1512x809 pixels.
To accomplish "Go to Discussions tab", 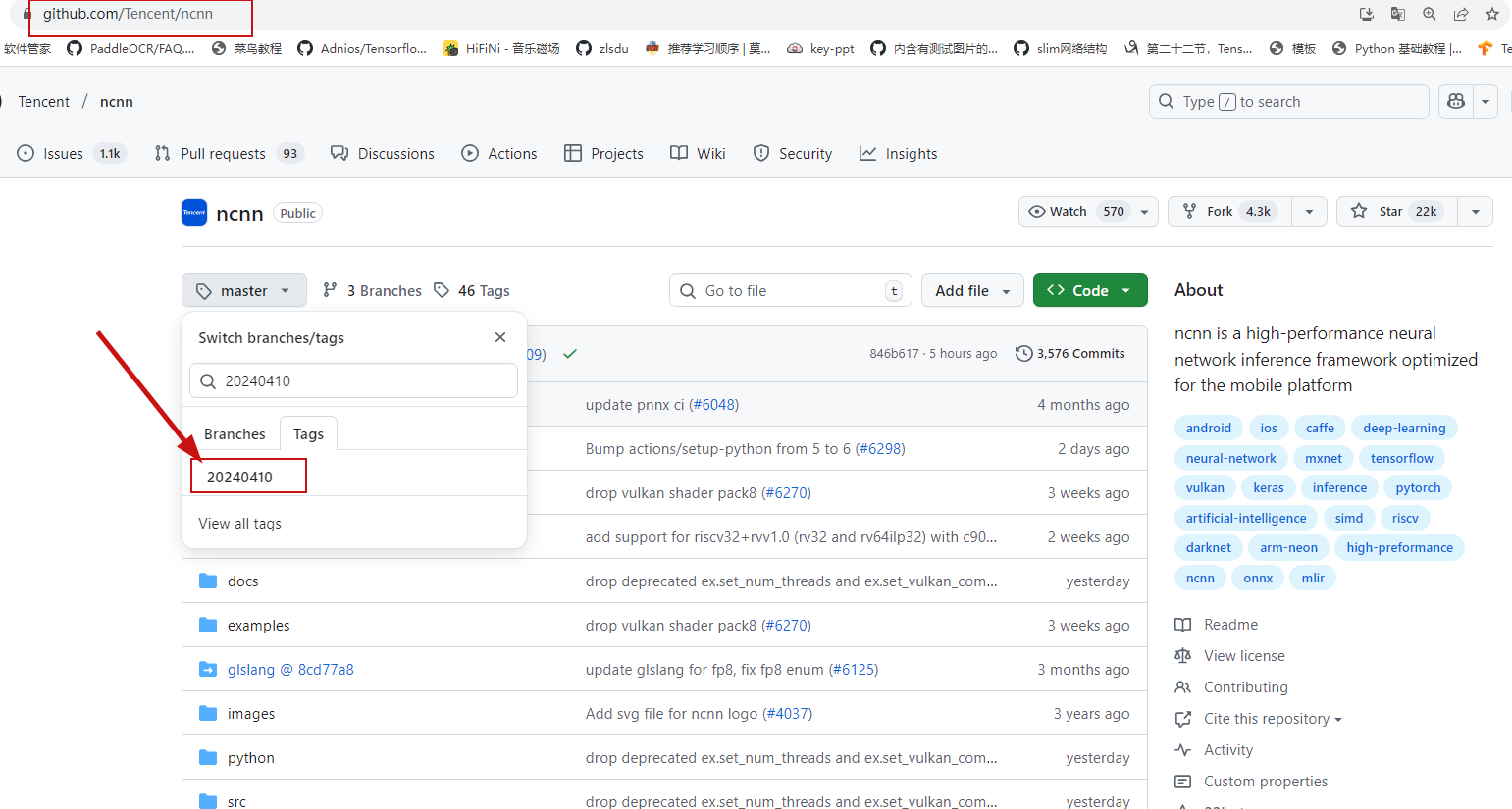I will 382,153.
